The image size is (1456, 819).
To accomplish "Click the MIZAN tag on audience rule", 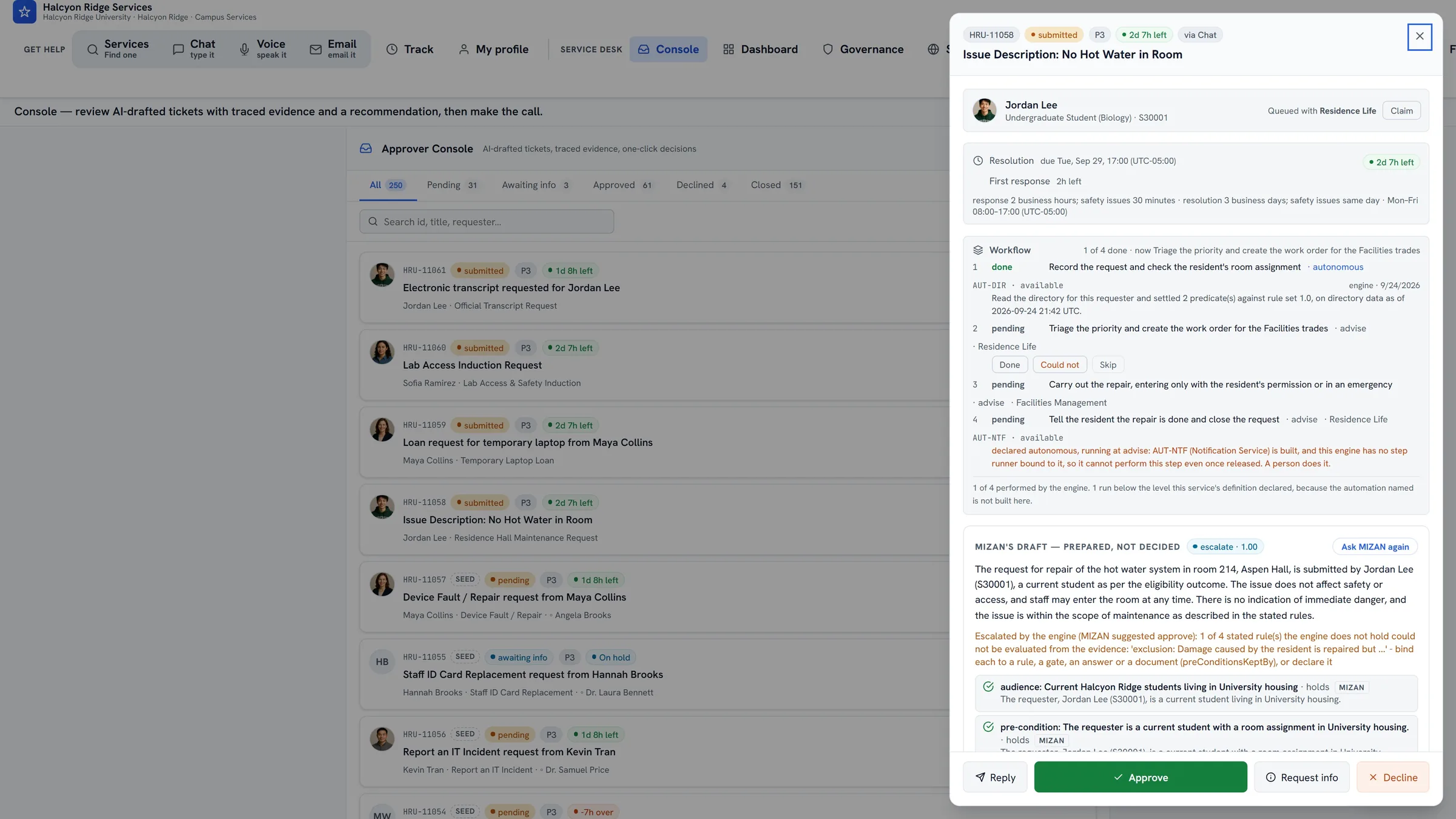I will (1351, 687).
